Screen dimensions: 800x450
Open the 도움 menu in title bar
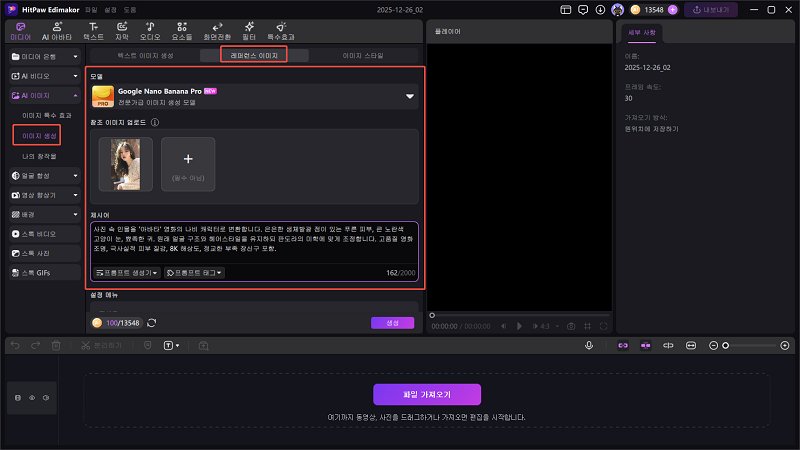(130, 10)
